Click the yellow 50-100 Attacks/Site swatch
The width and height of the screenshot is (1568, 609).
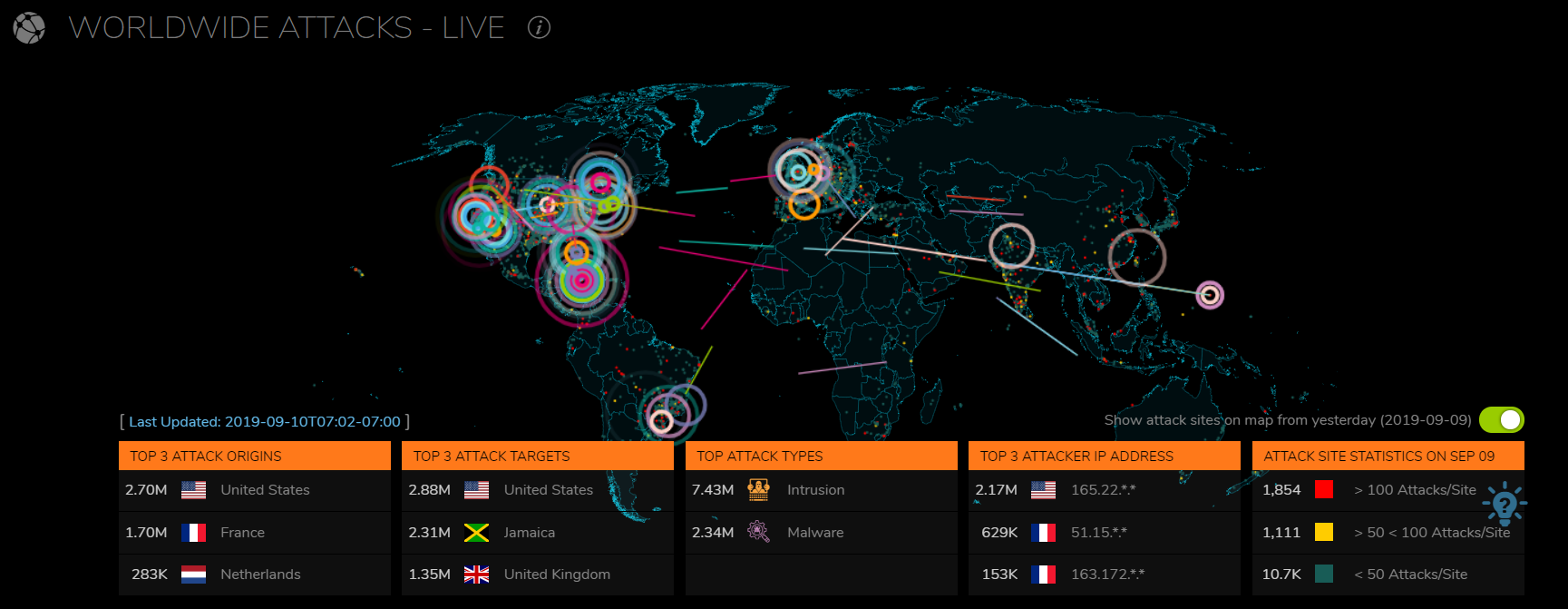click(1324, 533)
